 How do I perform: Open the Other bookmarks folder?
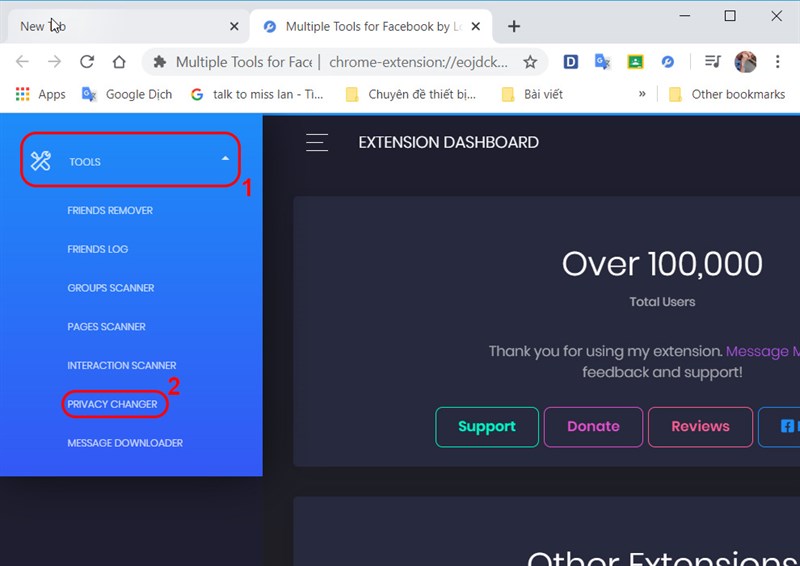point(727,94)
